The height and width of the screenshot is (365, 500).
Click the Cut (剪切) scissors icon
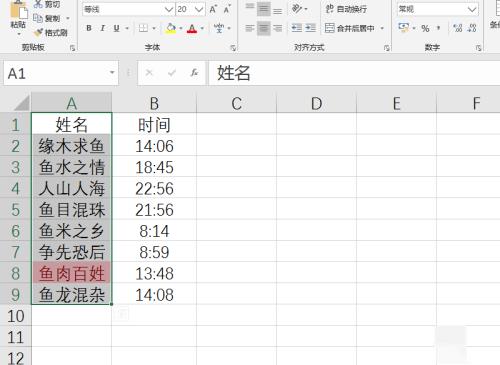(x=38, y=3)
